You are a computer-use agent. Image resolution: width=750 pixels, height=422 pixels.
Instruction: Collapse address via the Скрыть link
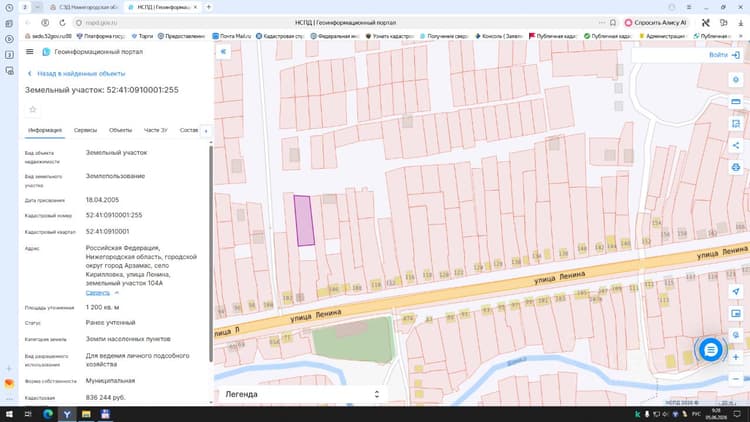98,293
